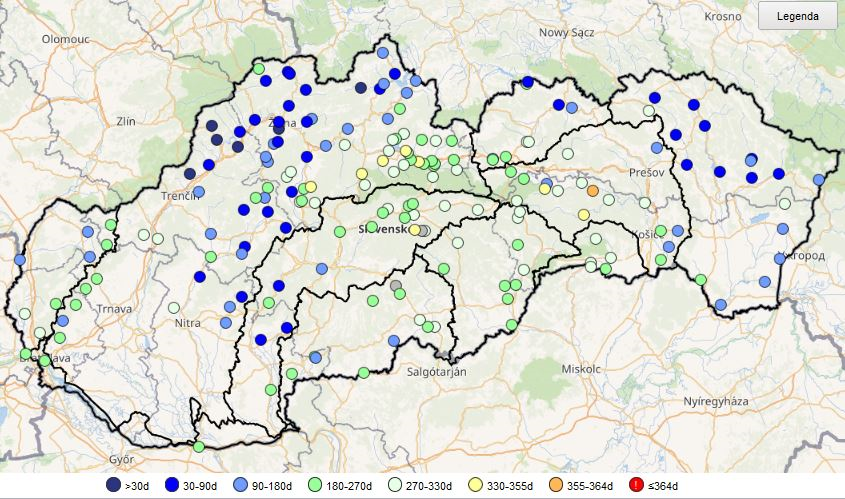Select the green marker on the southern border above Győr
Screen dimensions: 845x499
click(199, 446)
